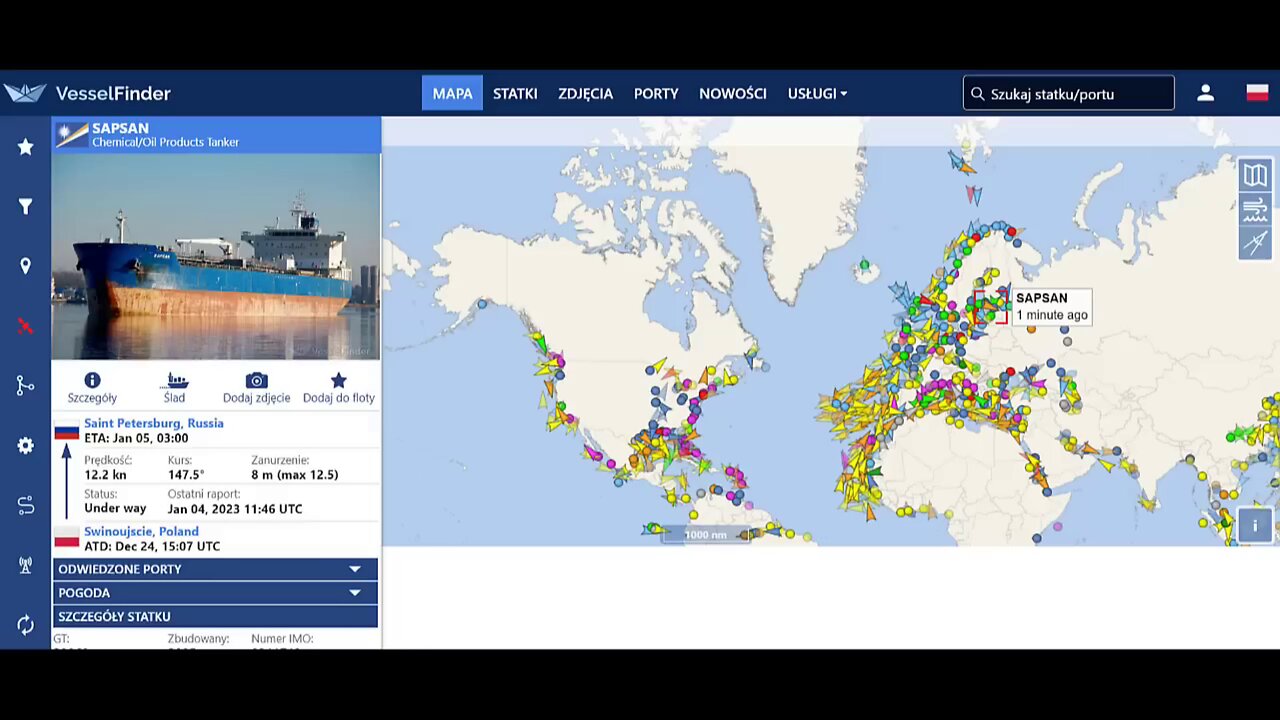Click the Polish flag language selector
This screenshot has height=720, width=1280.
[1257, 93]
